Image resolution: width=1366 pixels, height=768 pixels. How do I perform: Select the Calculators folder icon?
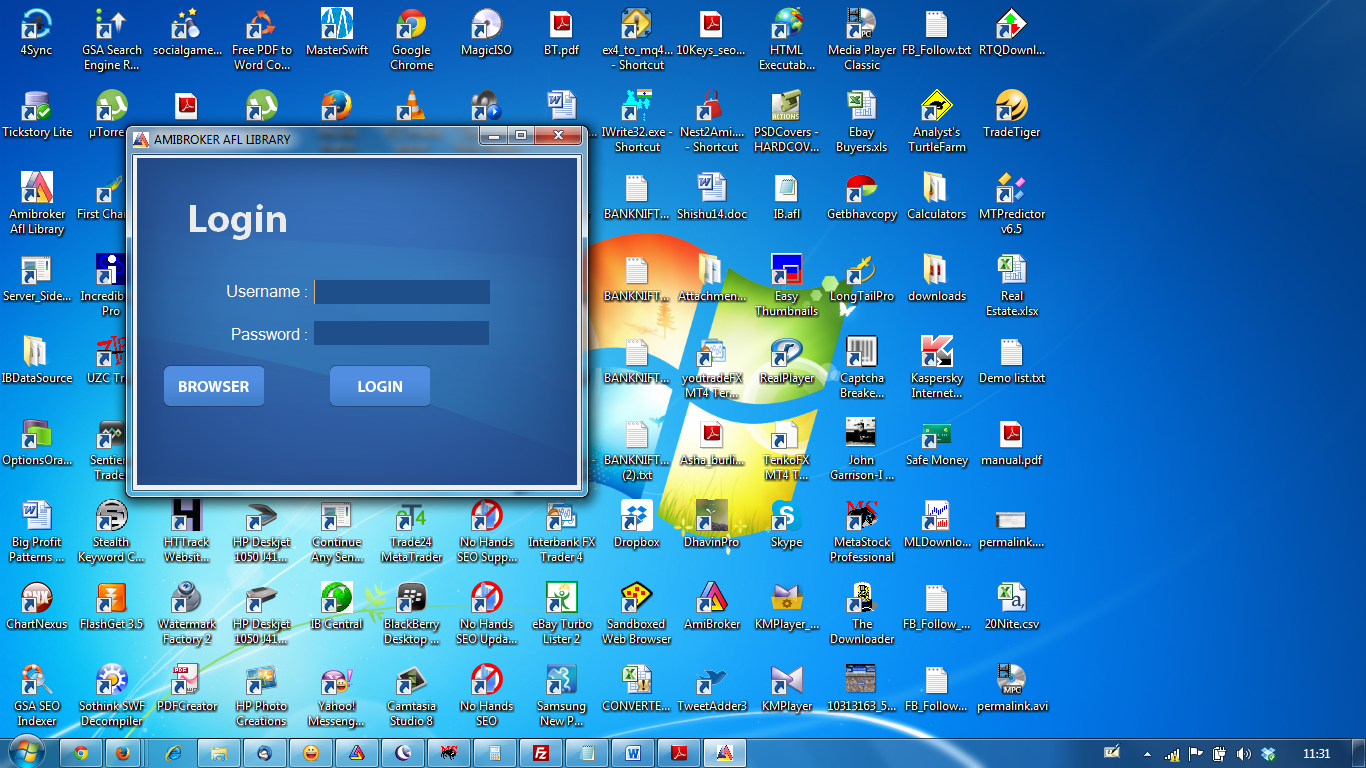pyautogui.click(x=937, y=196)
